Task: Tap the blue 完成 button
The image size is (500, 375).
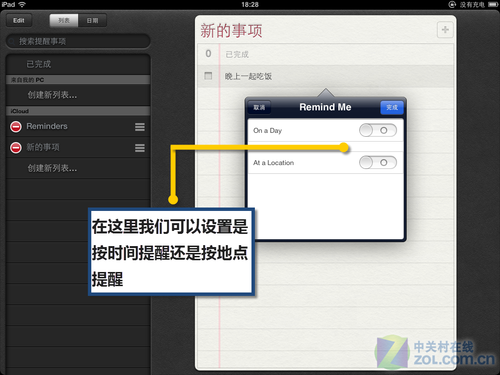Action: coord(392,107)
